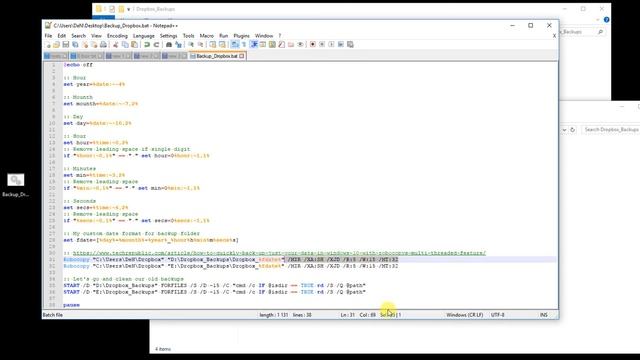Click the Stop Recording macro icon
The image size is (640, 360).
[322, 44]
